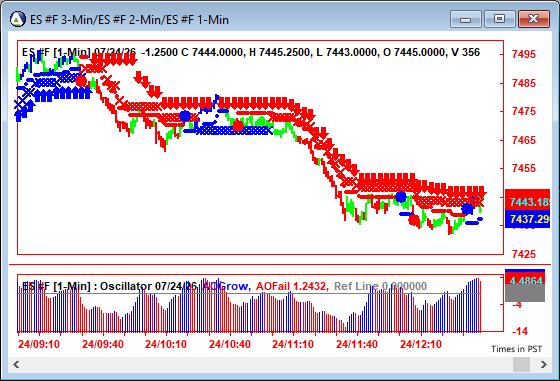Close the ES #F chart window
The height and width of the screenshot is (381, 560).
534,19
